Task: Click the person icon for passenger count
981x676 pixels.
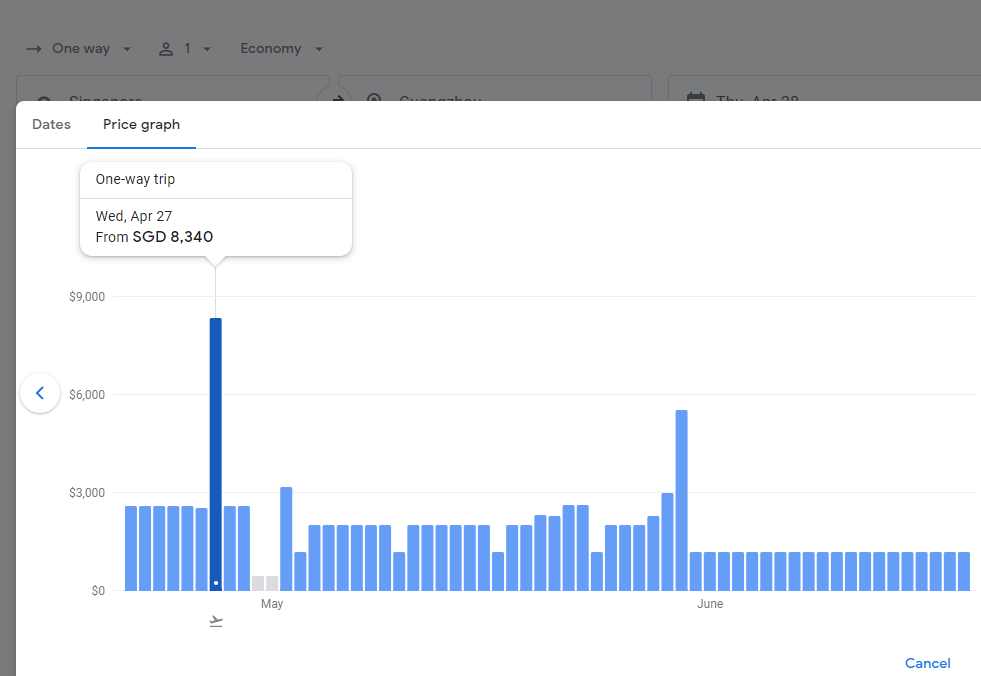Action: [x=167, y=49]
